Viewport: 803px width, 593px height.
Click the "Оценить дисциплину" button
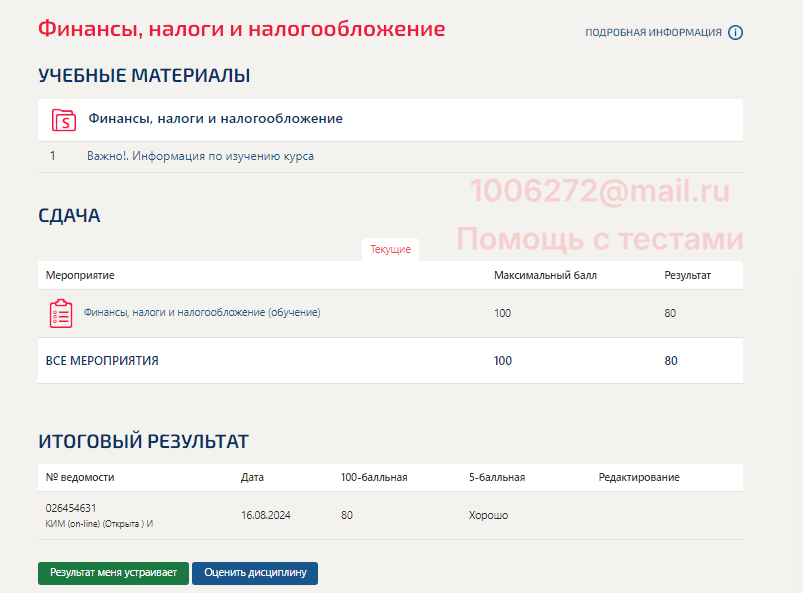[x=255, y=573]
